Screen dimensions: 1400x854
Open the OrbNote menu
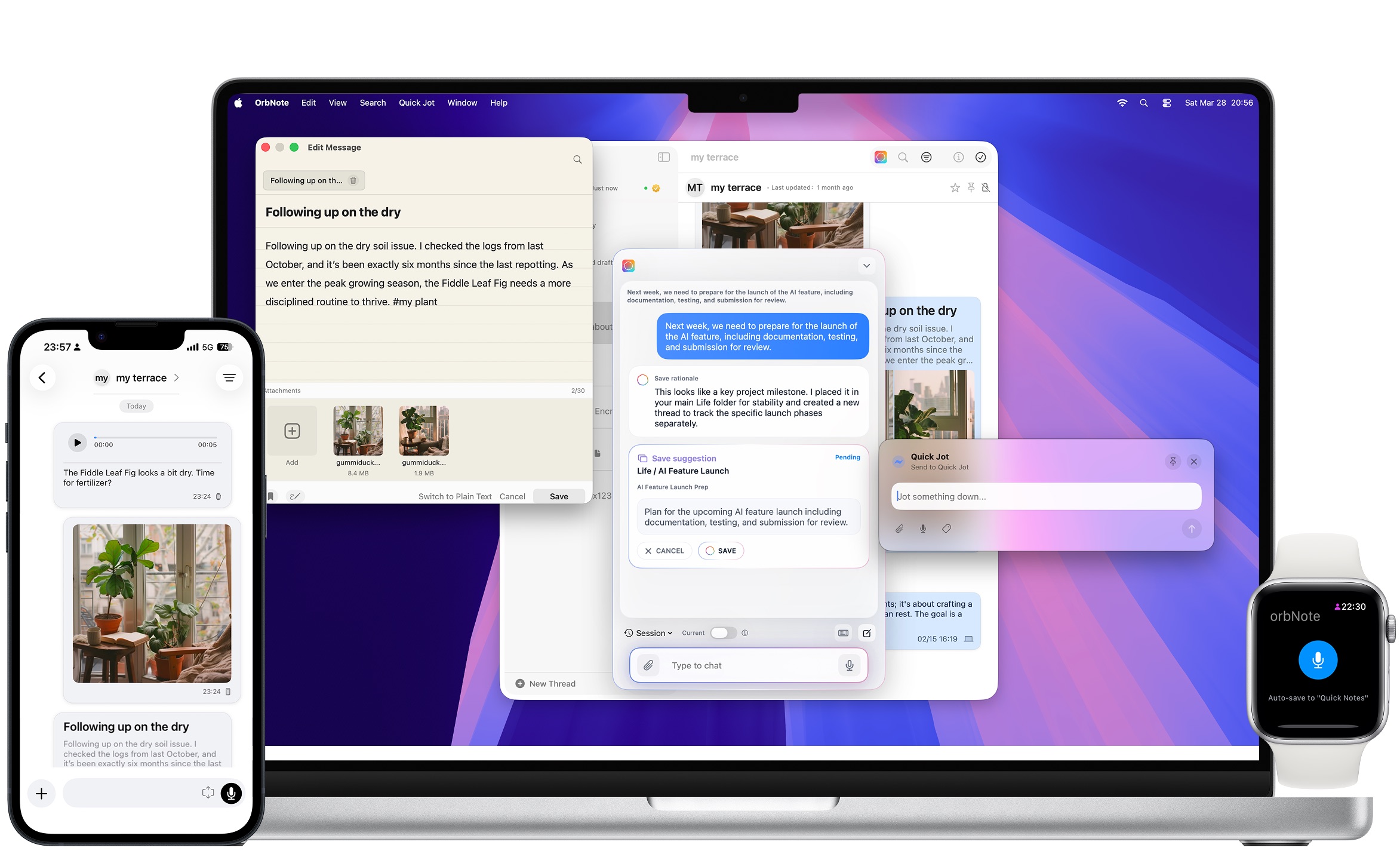pos(272,103)
